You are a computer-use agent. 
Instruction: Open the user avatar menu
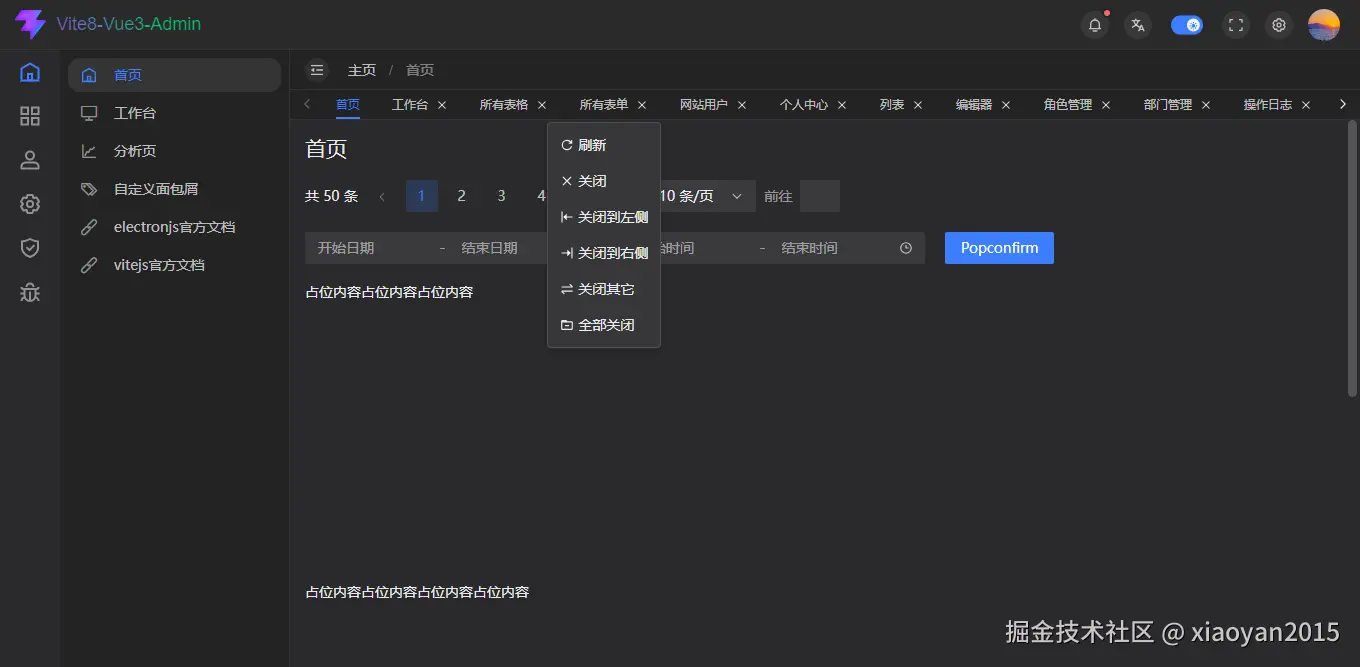[x=1324, y=25]
